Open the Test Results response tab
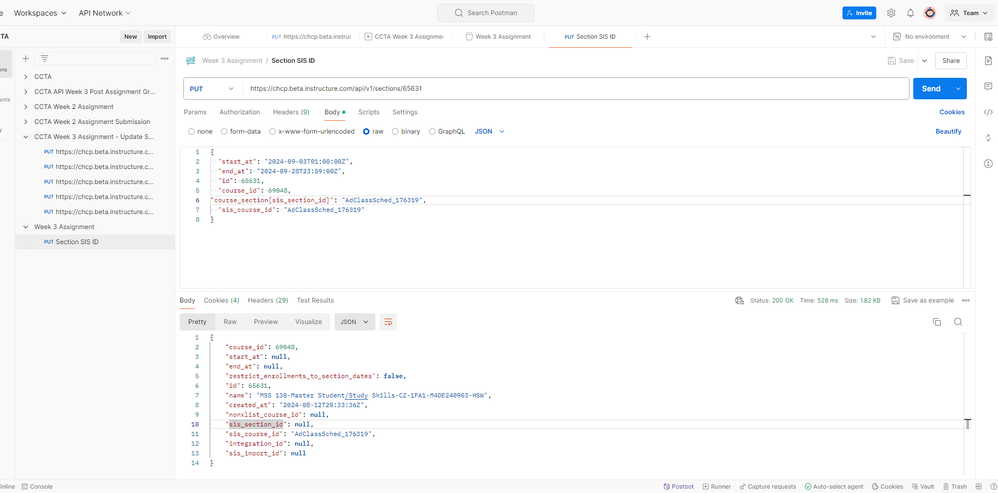The image size is (998, 493). coord(315,300)
